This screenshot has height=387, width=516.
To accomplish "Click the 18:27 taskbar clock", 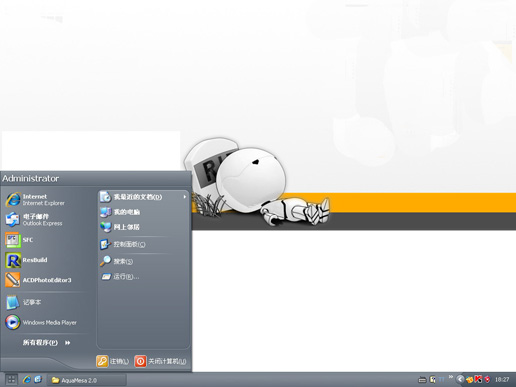I will pos(502,380).
